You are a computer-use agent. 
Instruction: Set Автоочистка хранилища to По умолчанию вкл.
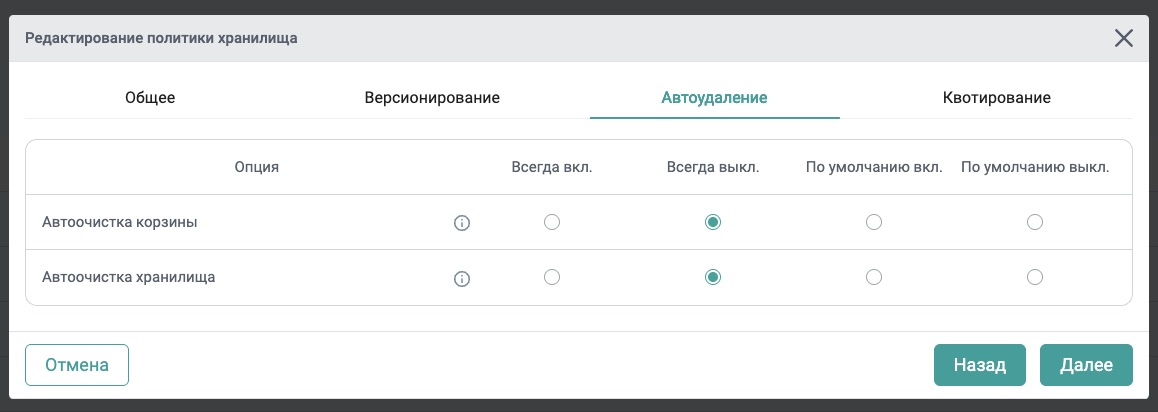(x=874, y=277)
